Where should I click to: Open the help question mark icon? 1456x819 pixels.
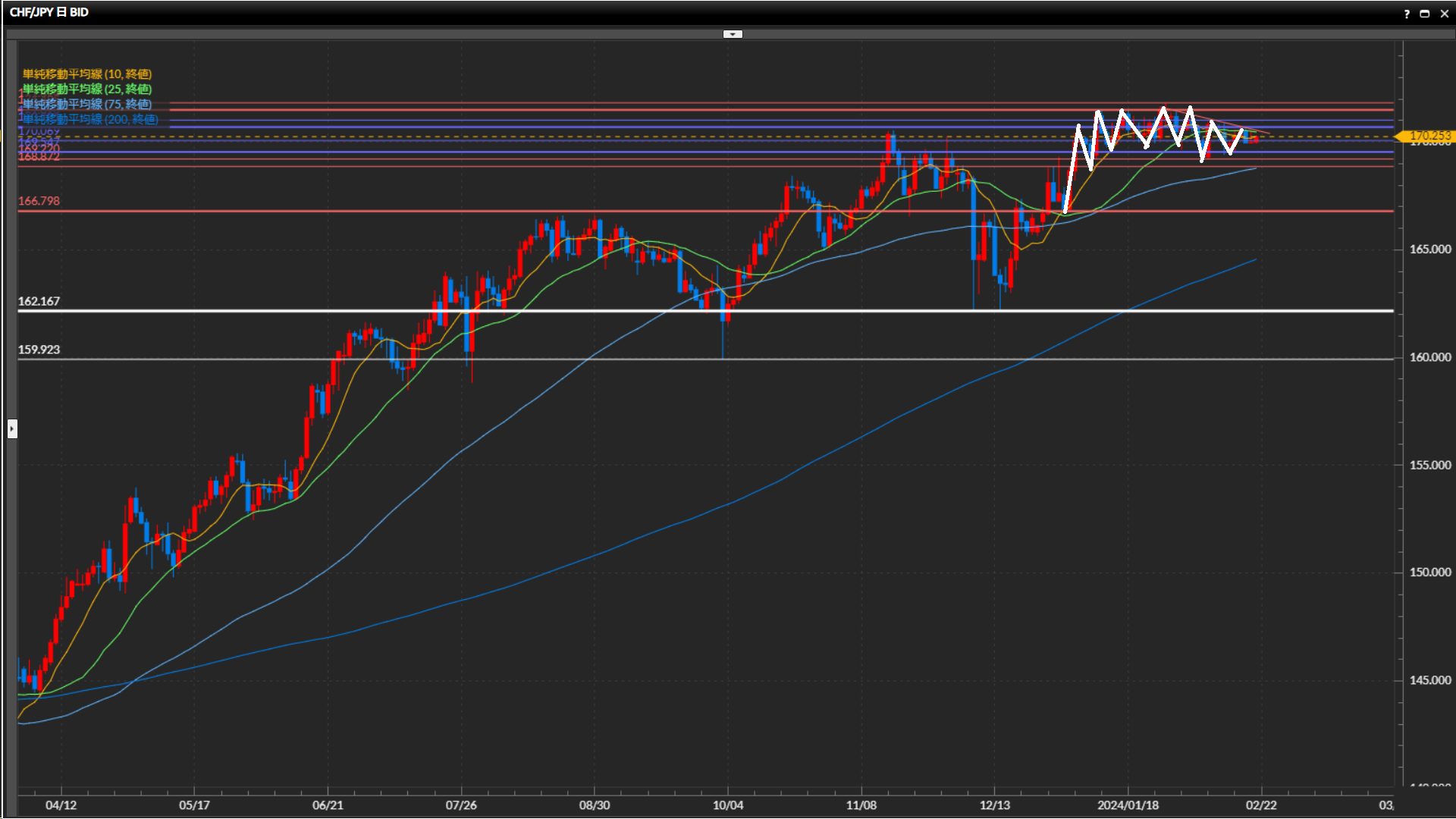tap(1407, 14)
